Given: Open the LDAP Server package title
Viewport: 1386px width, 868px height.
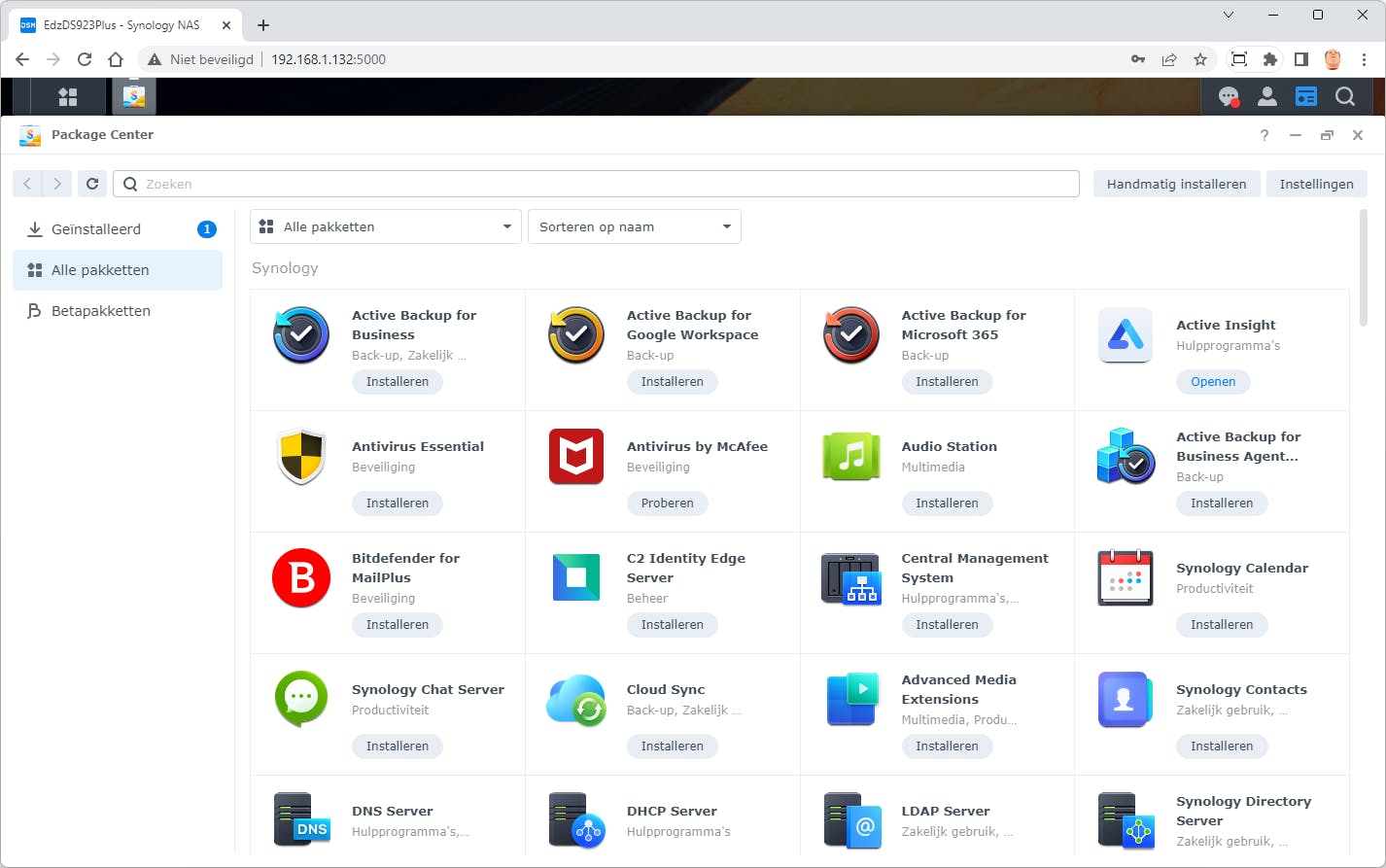Looking at the screenshot, I should (x=946, y=811).
